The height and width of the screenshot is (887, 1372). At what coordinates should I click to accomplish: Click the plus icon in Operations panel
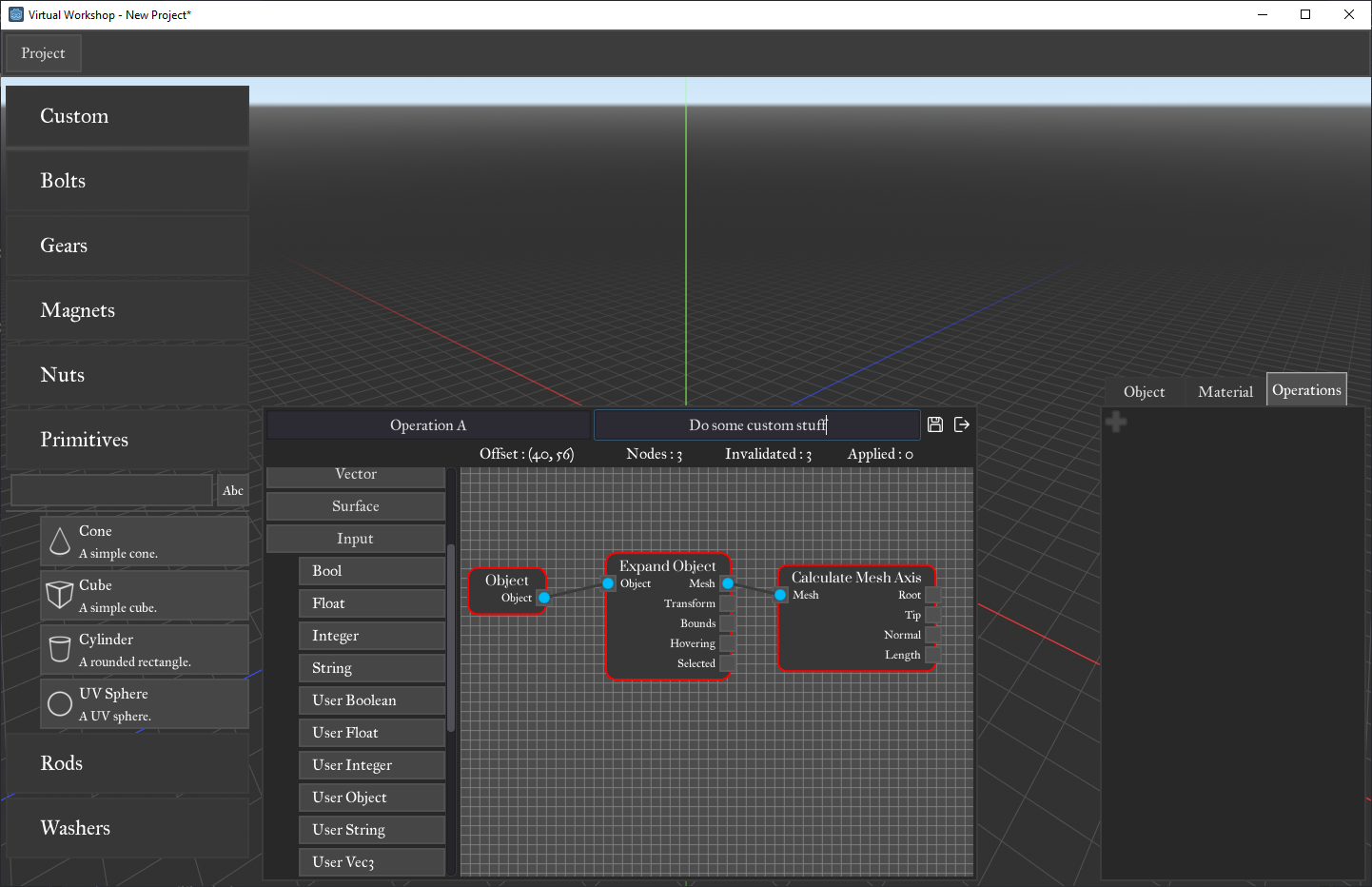click(1116, 422)
